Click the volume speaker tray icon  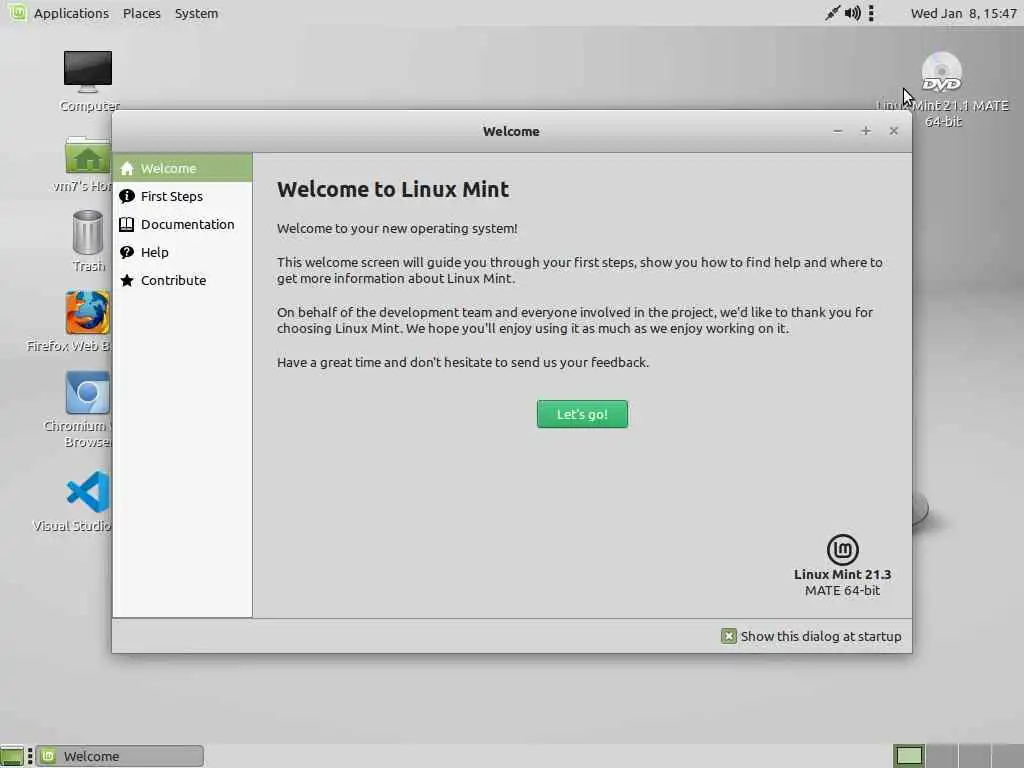point(852,13)
